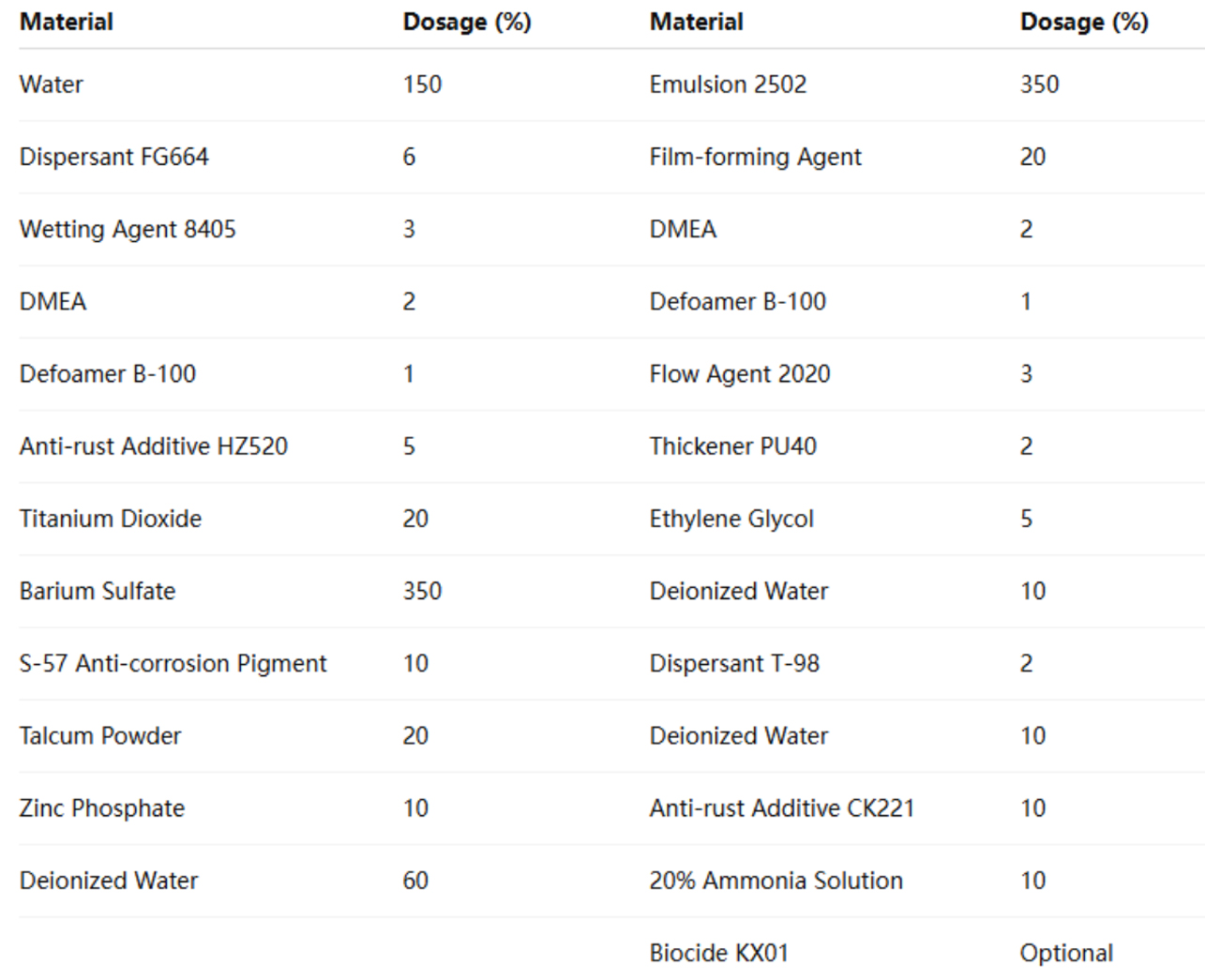Select Anti-rust Additive HZ520 cell

coord(154,446)
